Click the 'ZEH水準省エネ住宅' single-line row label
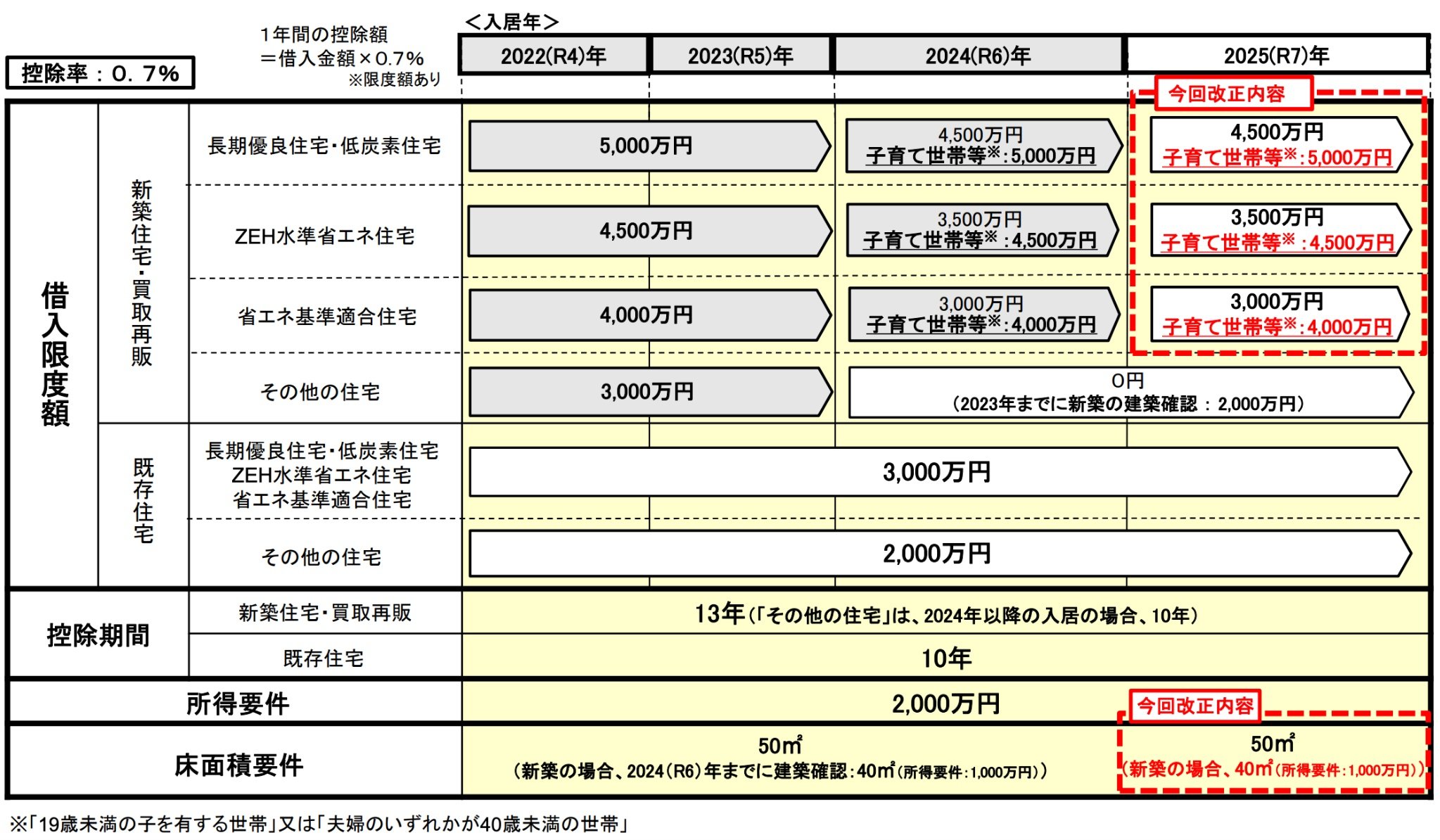This screenshot has height=840, width=1440. (x=324, y=236)
